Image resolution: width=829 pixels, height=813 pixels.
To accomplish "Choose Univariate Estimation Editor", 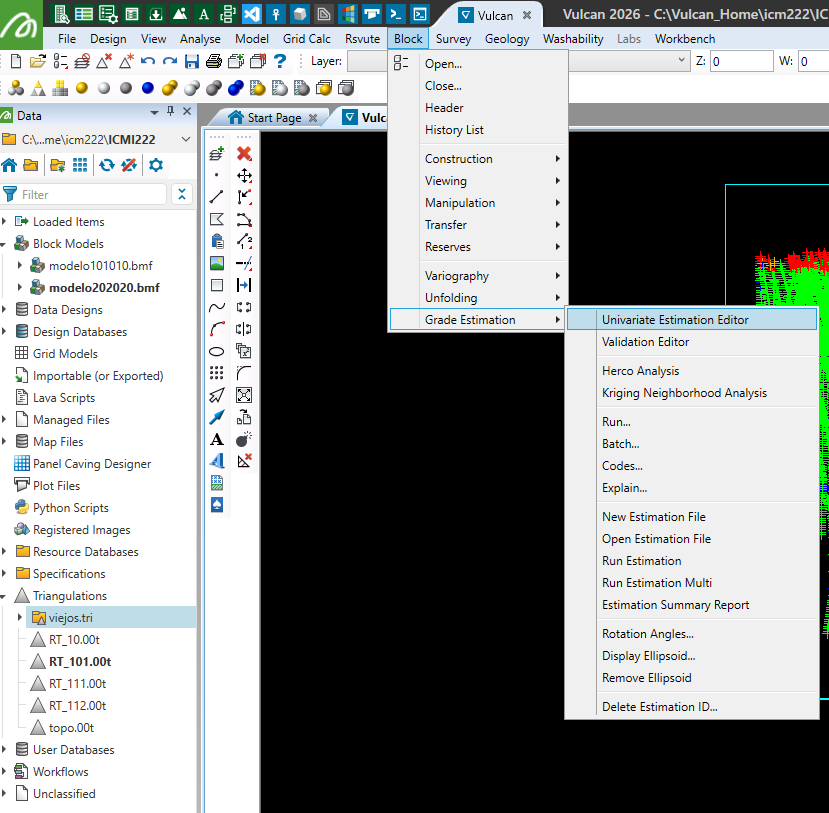I will pos(692,319).
